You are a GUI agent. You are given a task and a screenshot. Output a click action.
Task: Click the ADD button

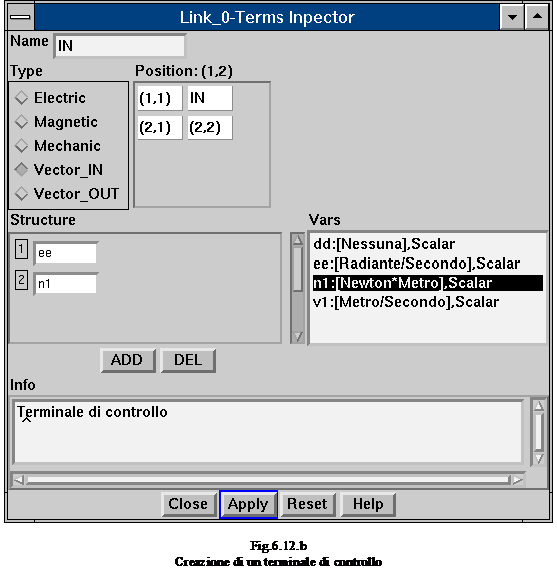point(128,360)
